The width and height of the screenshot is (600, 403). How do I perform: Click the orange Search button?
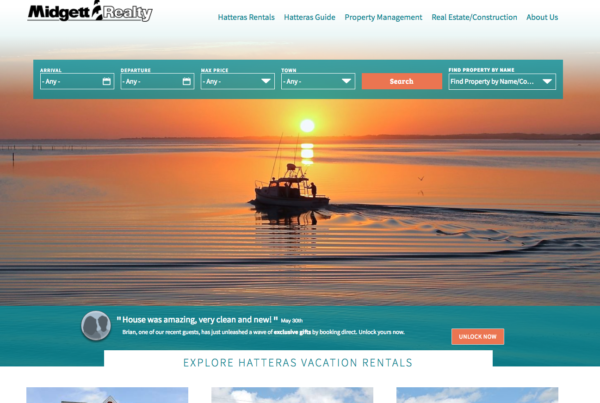tap(402, 81)
